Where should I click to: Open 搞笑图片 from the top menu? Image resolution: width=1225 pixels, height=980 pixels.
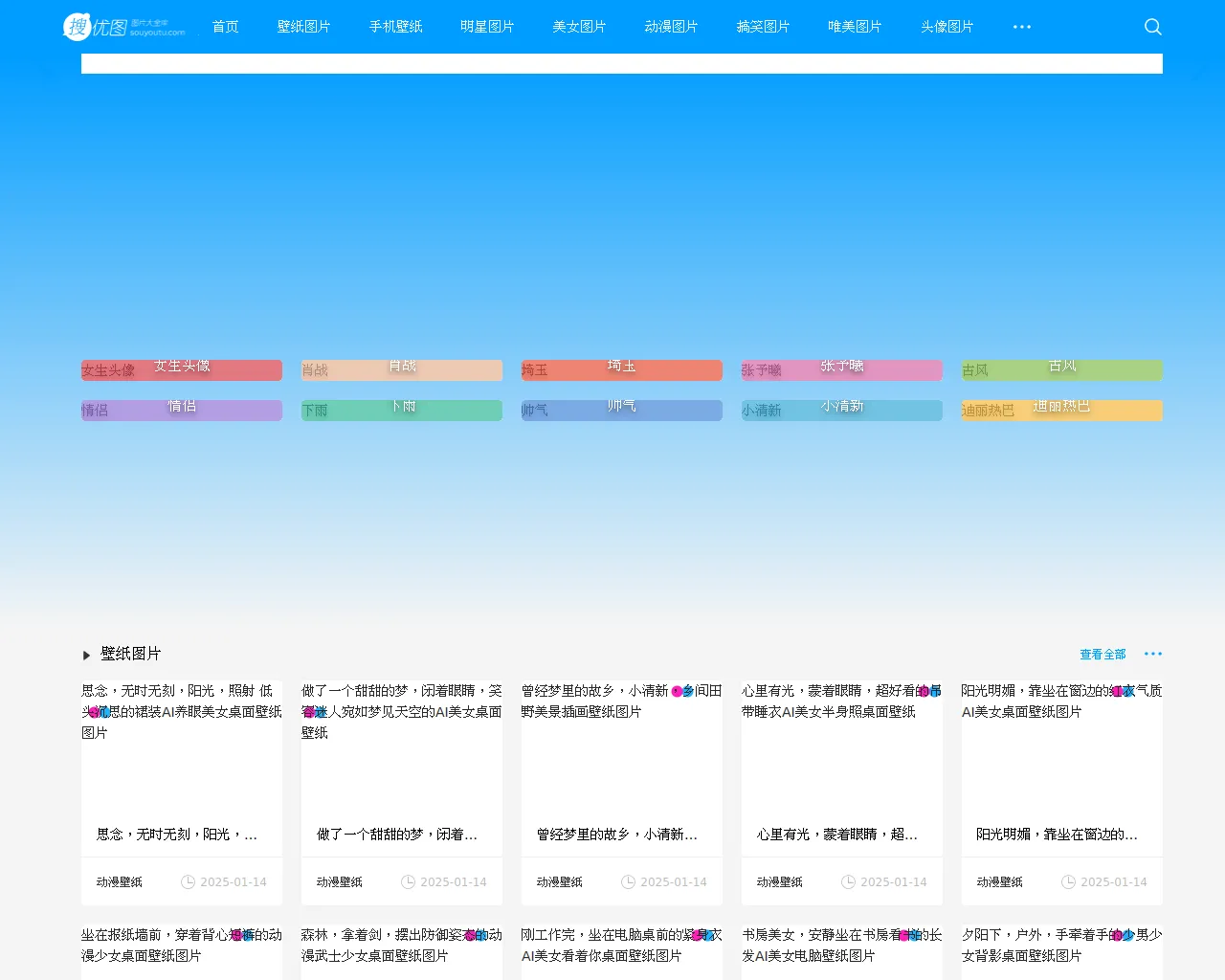[x=764, y=27]
